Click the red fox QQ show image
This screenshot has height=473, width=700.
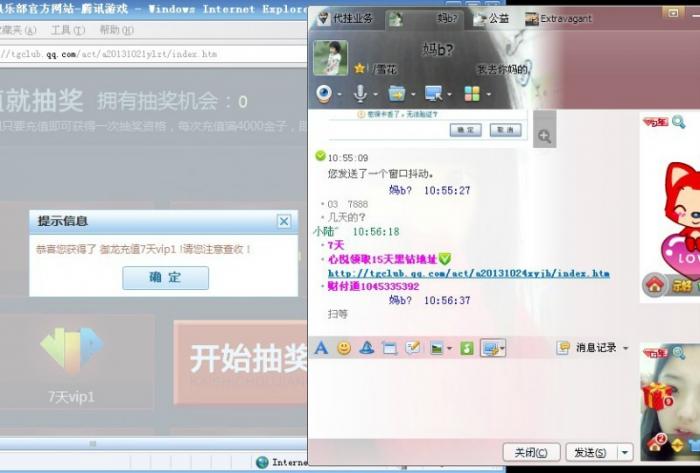point(676,219)
